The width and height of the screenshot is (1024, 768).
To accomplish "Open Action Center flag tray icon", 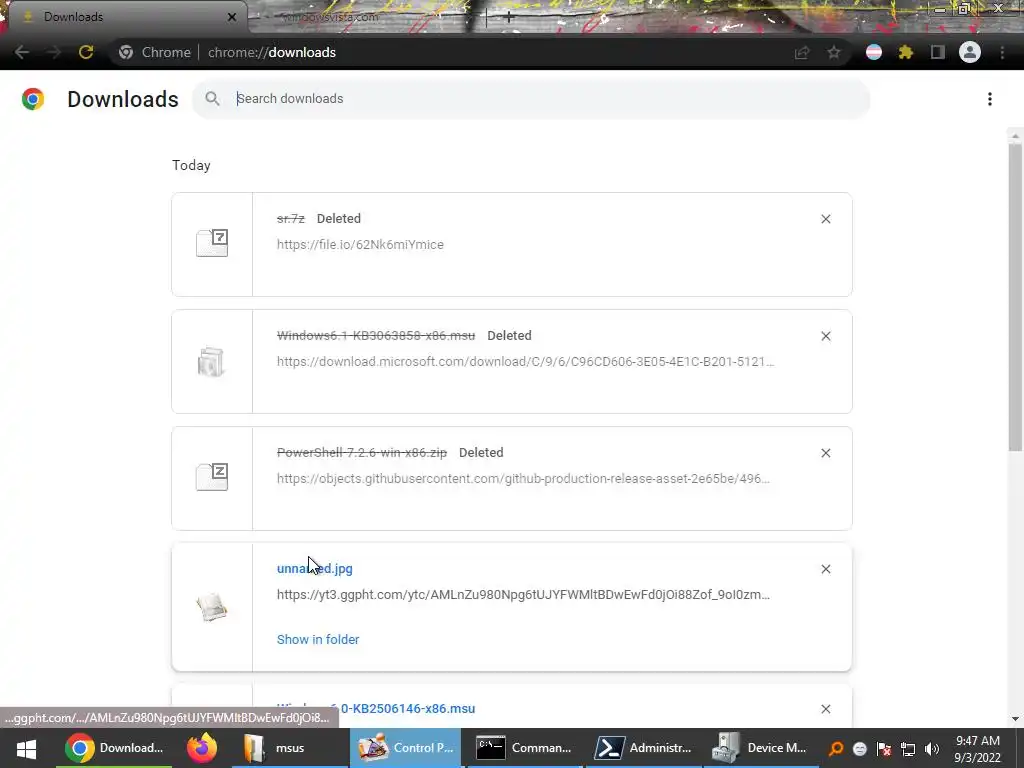I will point(884,749).
